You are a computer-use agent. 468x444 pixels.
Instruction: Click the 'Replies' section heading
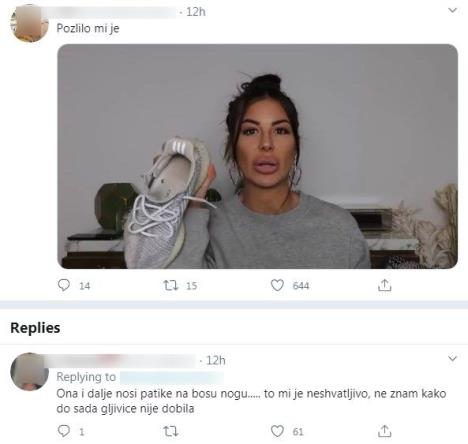(x=35, y=328)
